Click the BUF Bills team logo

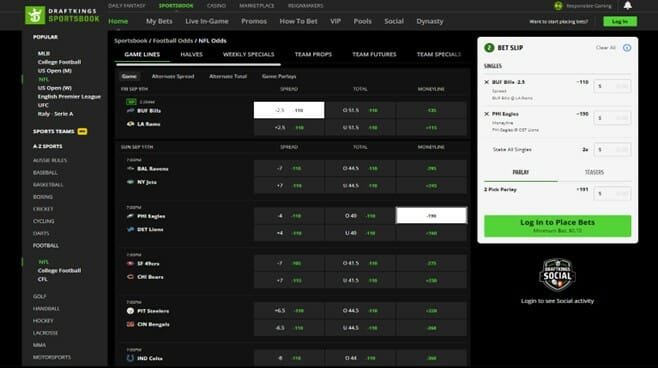coord(130,111)
